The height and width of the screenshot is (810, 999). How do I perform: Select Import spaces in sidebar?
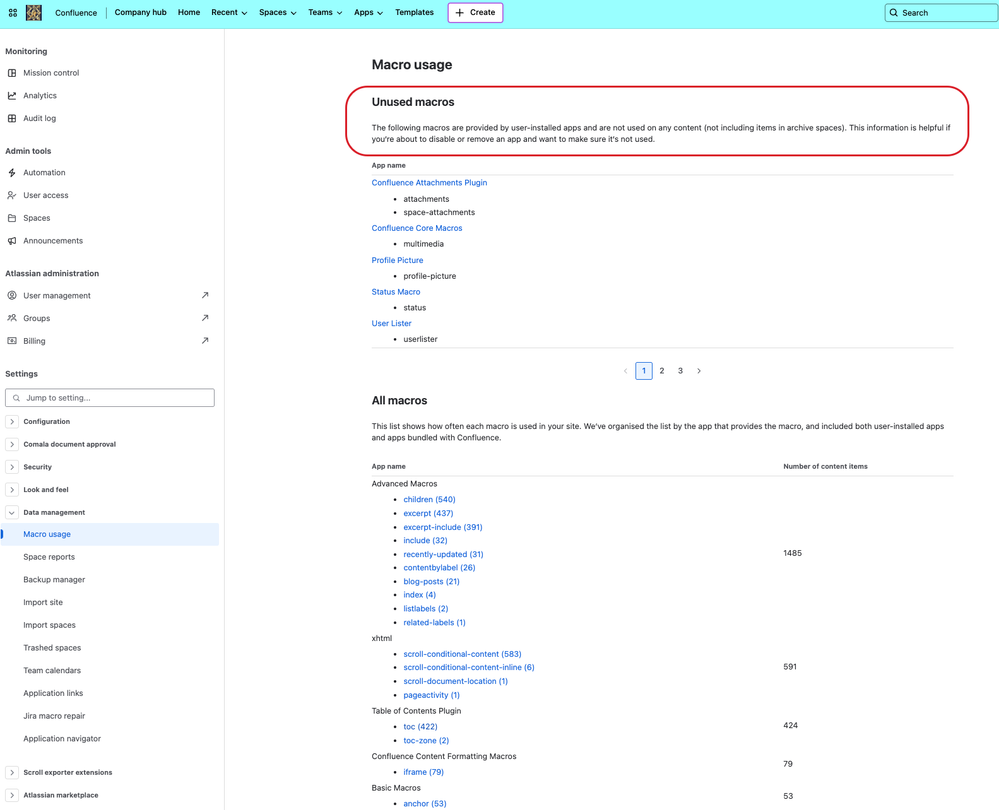(50, 625)
